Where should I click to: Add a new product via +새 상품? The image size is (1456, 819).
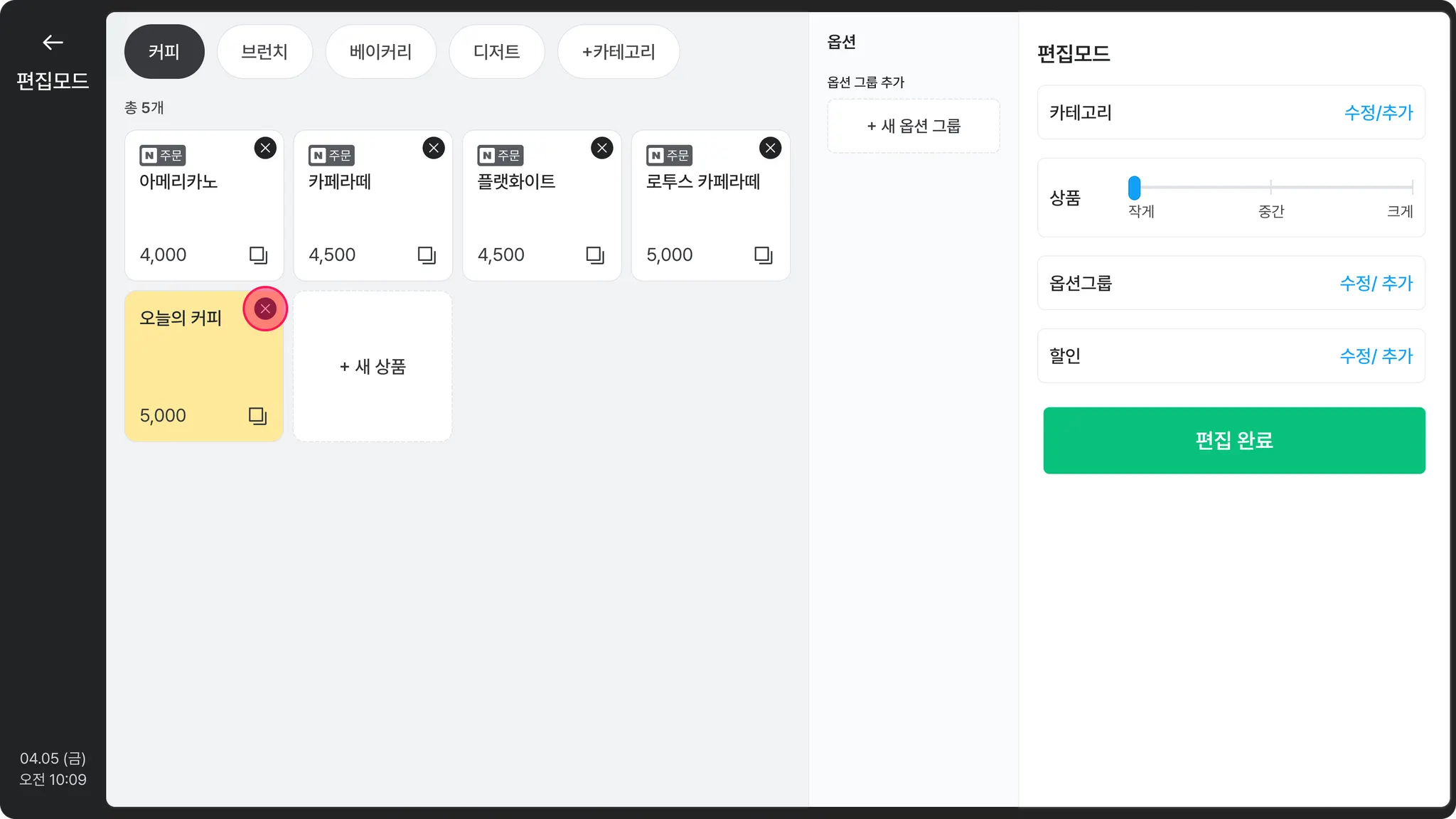373,366
